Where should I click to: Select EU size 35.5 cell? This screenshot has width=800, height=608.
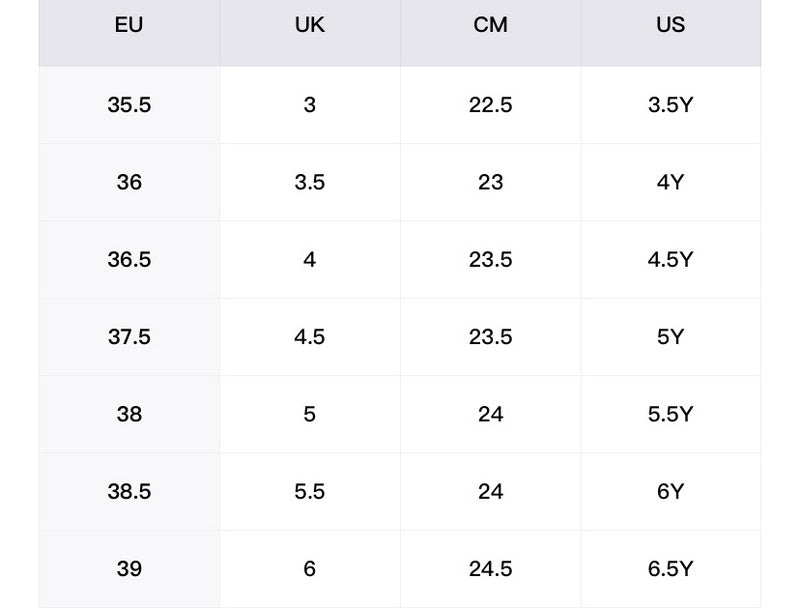(129, 105)
